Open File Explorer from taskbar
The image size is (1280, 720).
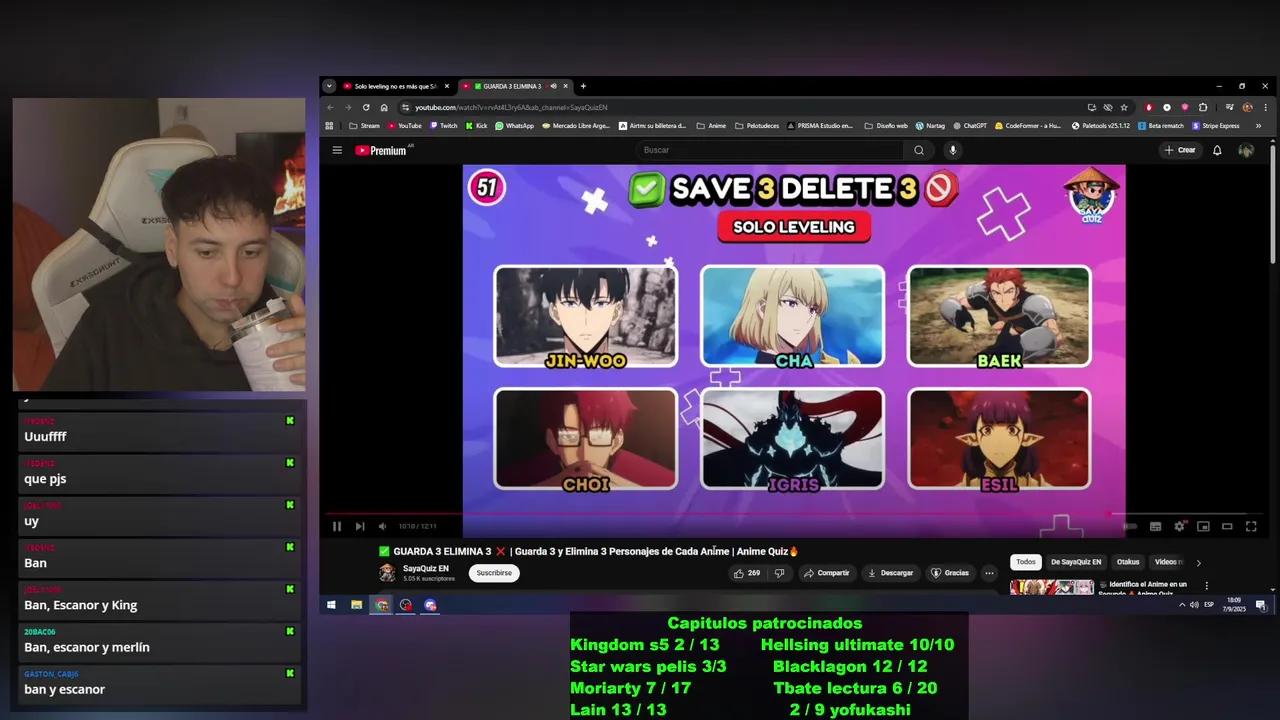pos(356,605)
